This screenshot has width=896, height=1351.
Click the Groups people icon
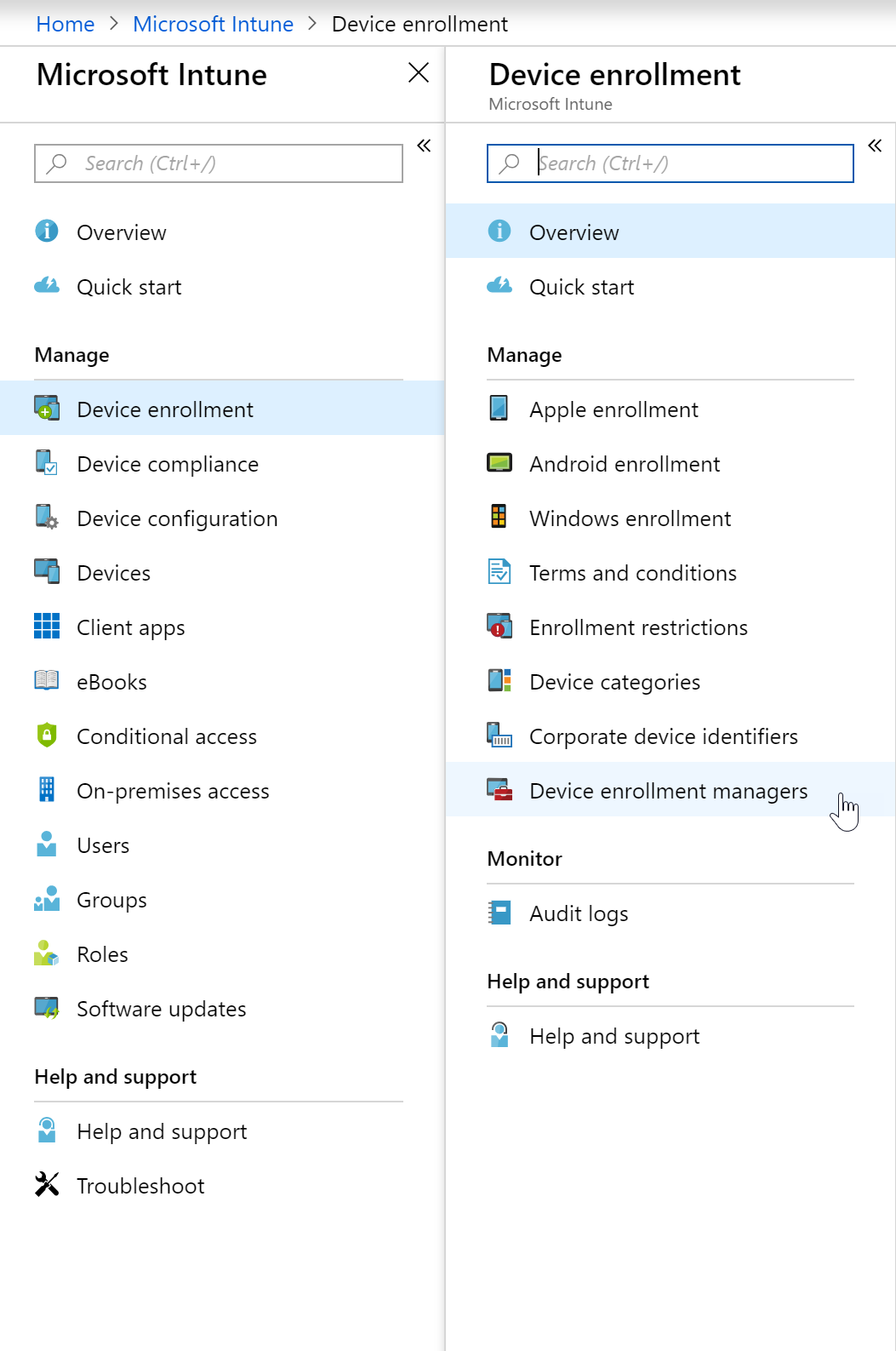47,898
